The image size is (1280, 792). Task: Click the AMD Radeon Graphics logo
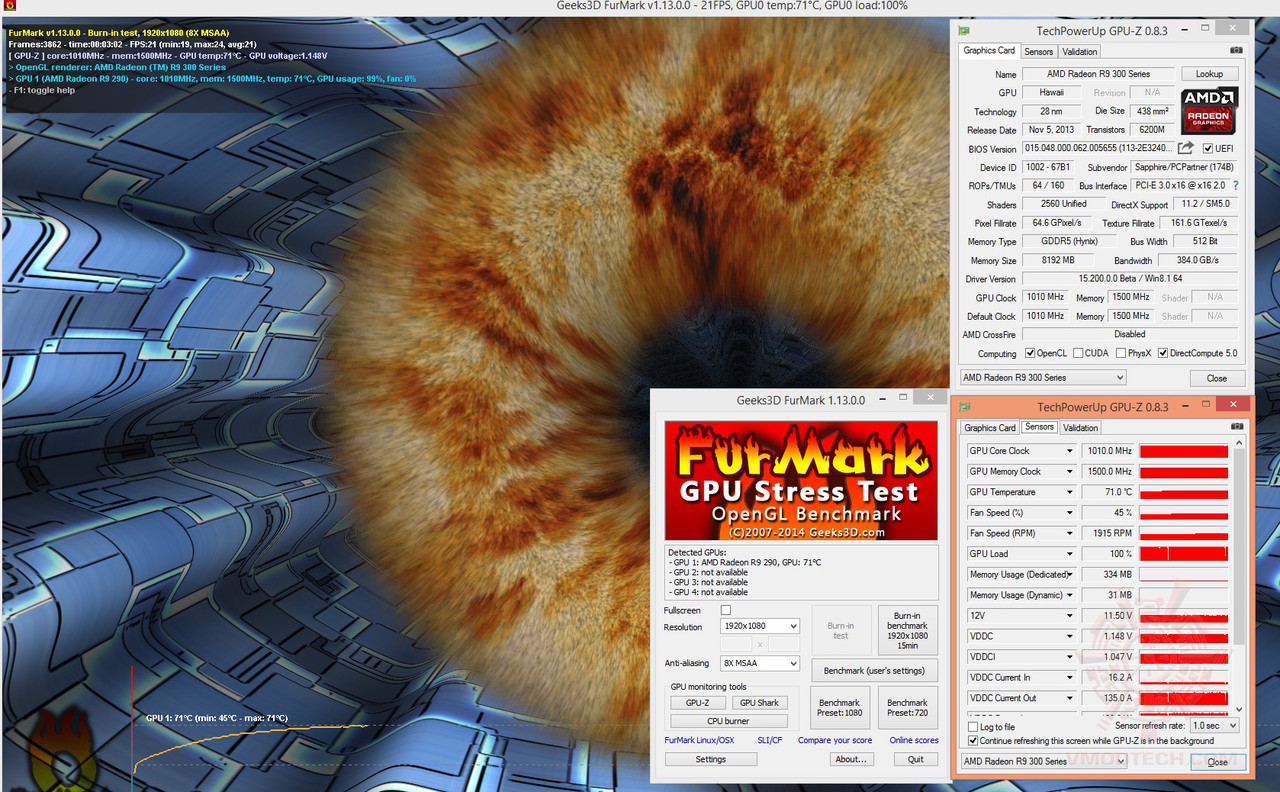coord(1210,111)
